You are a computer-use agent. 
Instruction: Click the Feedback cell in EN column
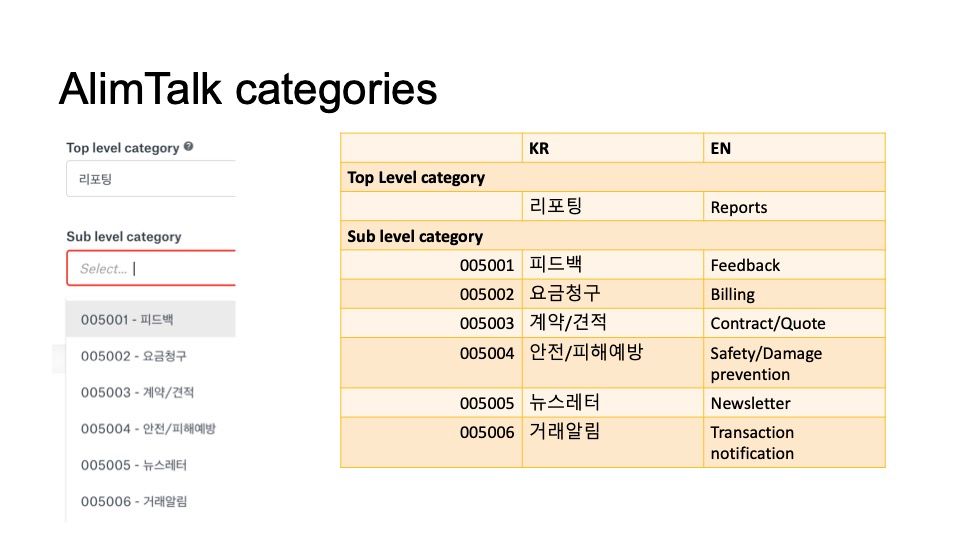tap(794, 265)
